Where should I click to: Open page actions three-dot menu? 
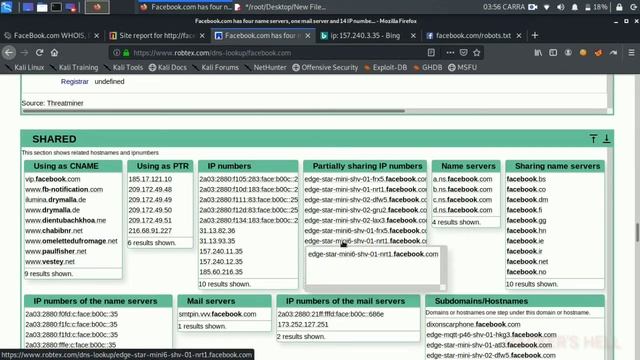(x=450, y=53)
